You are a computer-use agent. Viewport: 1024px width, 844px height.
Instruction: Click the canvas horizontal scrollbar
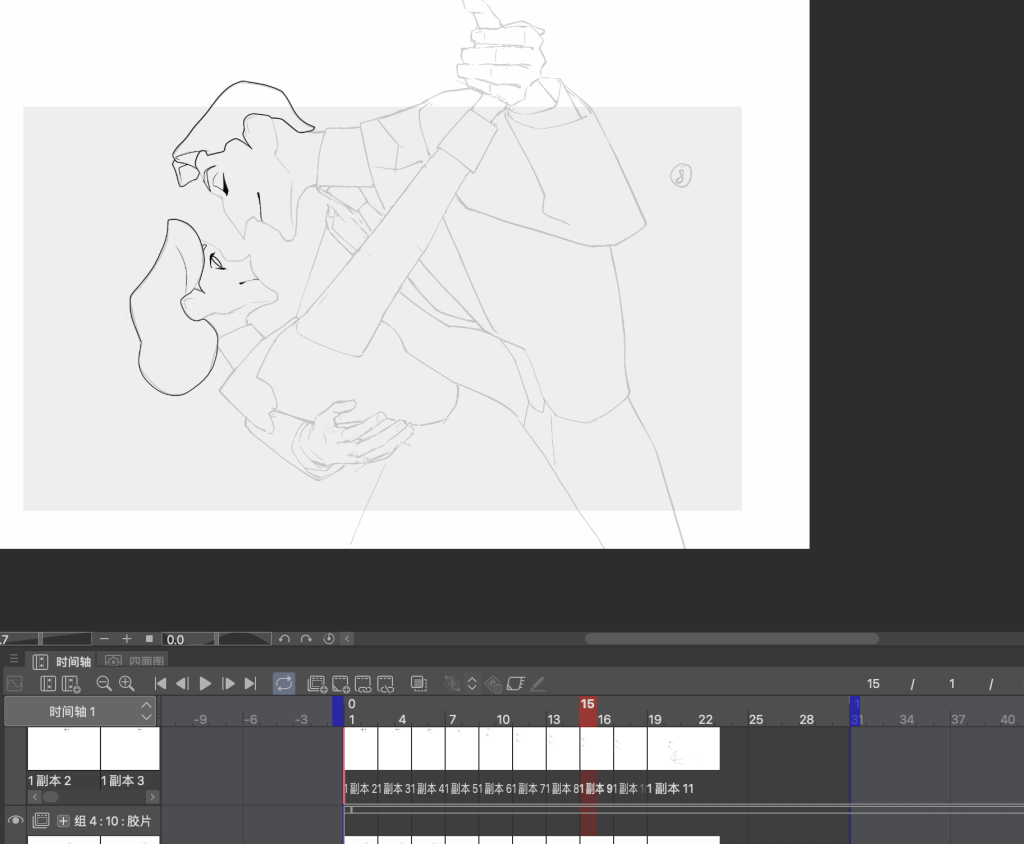tap(731, 639)
